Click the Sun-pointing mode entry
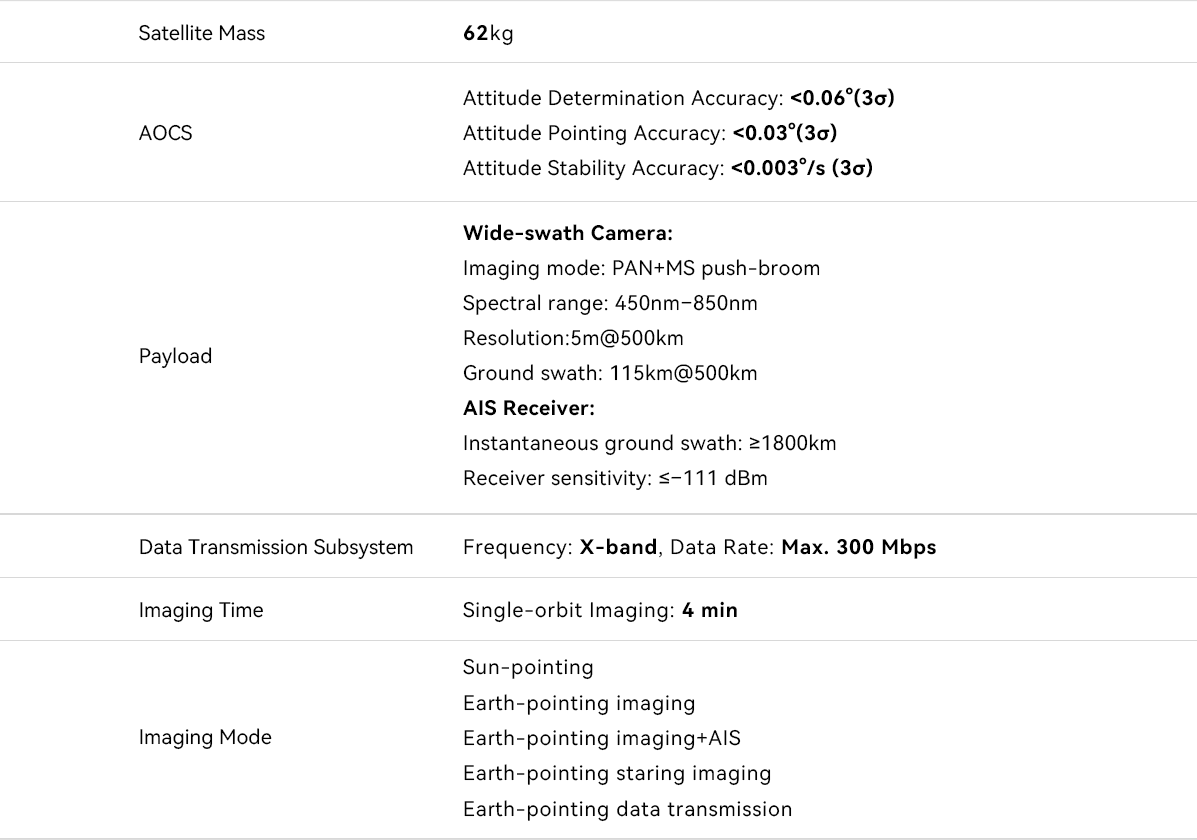This screenshot has height=840, width=1197. tap(528, 667)
